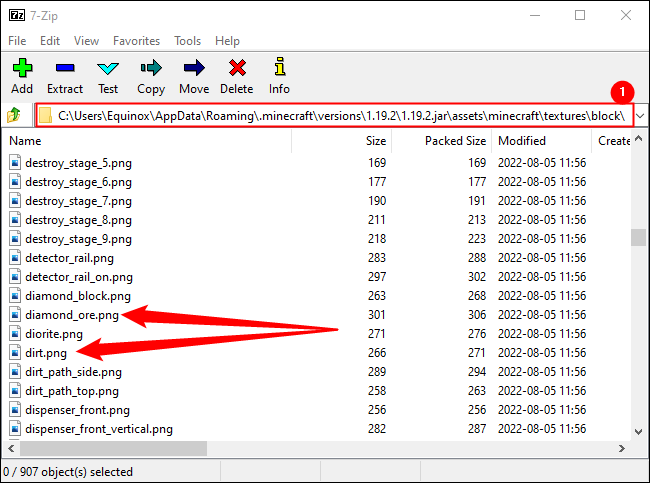Click the blue Extract toolbar icon

tap(65, 68)
